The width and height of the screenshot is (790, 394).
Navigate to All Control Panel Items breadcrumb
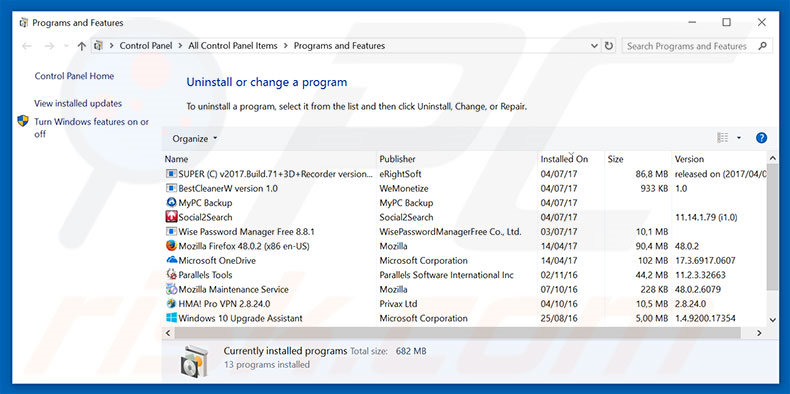(233, 46)
